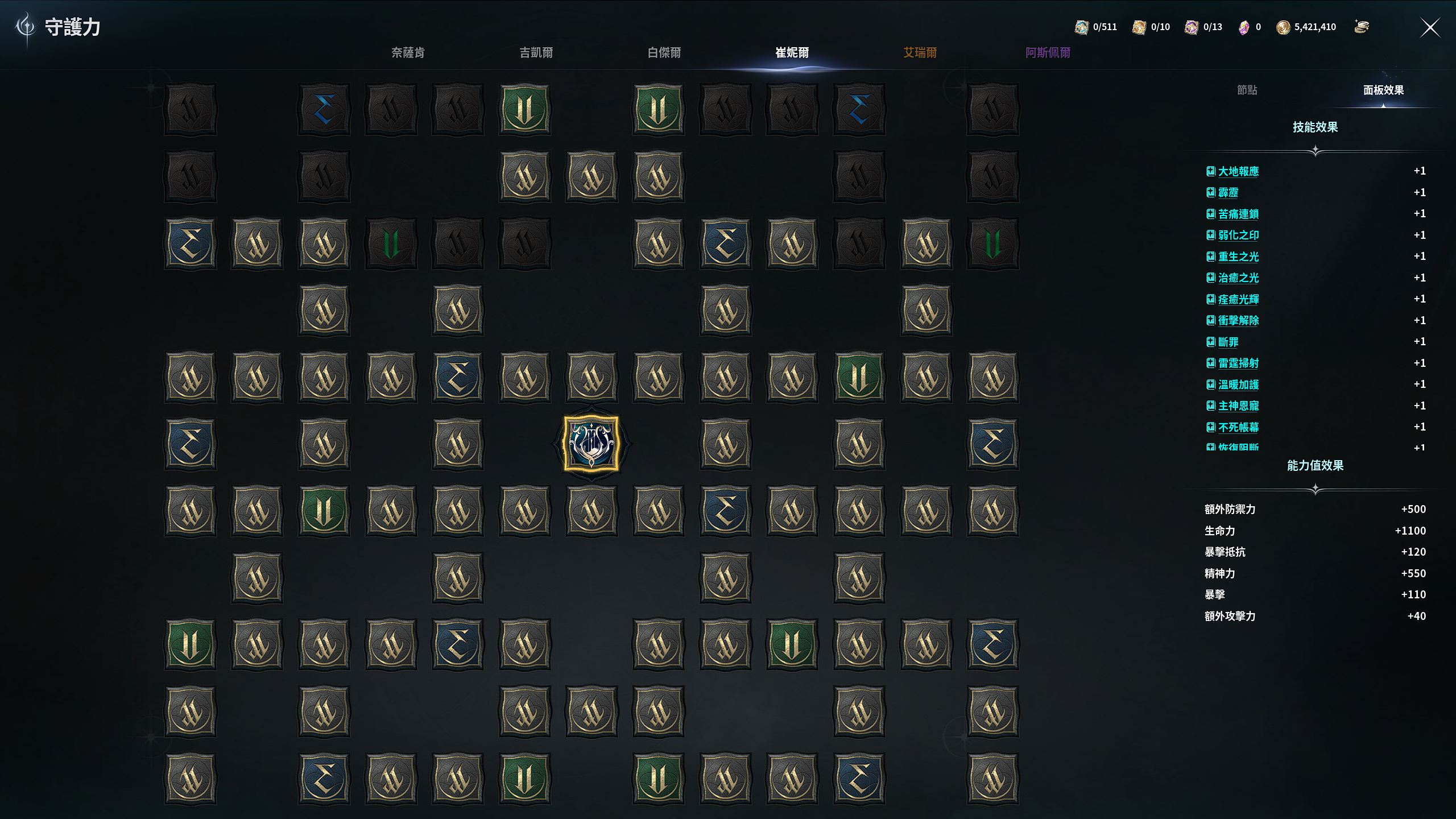Select the central lyre emblem node

(x=591, y=444)
